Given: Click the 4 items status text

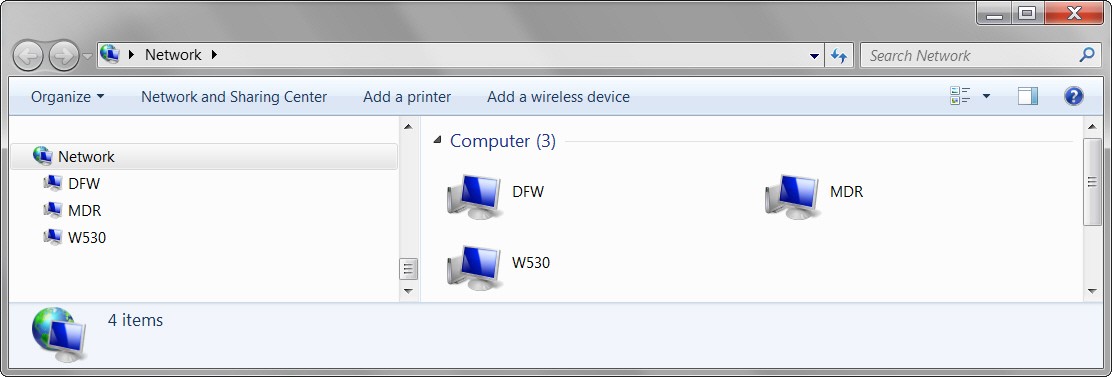Looking at the screenshot, I should coord(135,320).
